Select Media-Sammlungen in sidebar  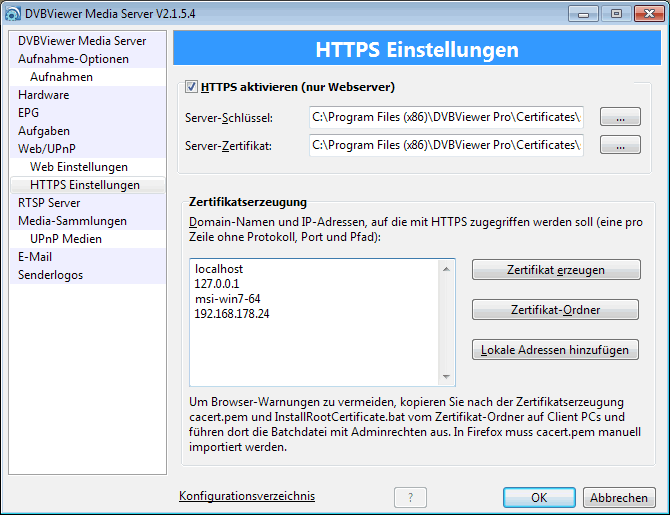click(x=88, y=221)
